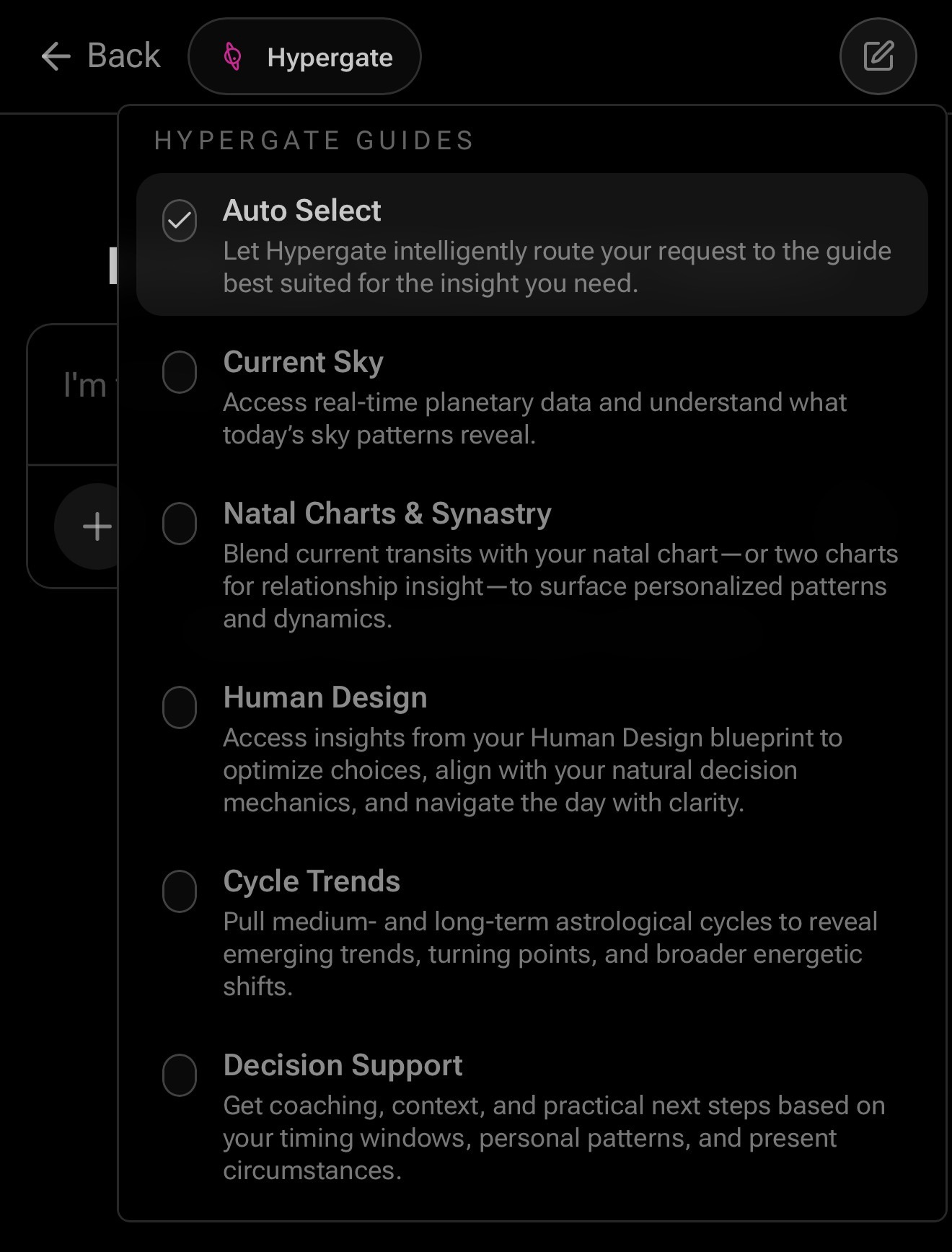Viewport: 952px width, 1252px height.
Task: Start a new chat with the compose icon
Action: click(x=877, y=56)
